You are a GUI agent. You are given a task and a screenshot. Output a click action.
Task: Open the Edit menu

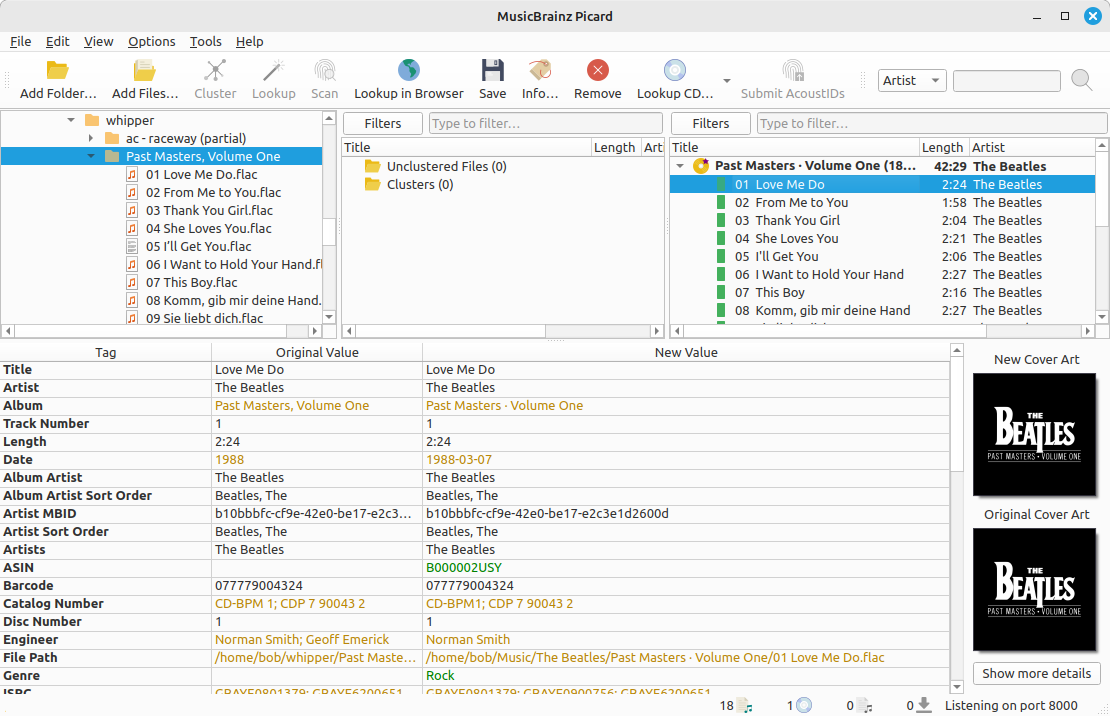click(x=57, y=42)
